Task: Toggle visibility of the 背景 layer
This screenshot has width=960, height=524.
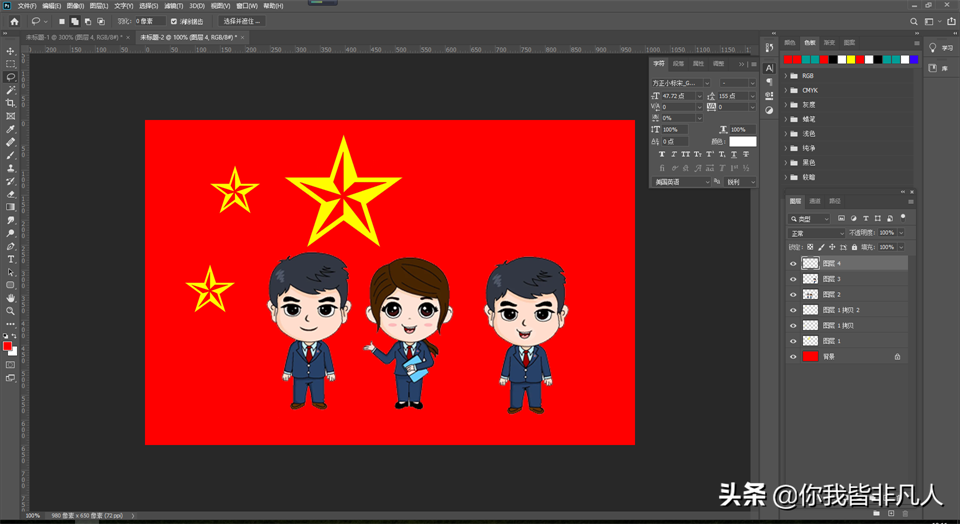Action: click(793, 357)
